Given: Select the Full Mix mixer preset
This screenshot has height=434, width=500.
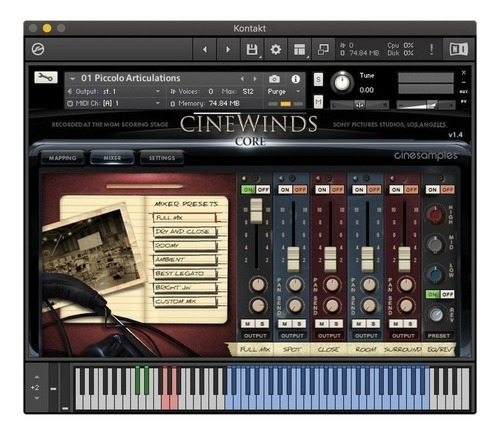Looking at the screenshot, I should (x=184, y=218).
